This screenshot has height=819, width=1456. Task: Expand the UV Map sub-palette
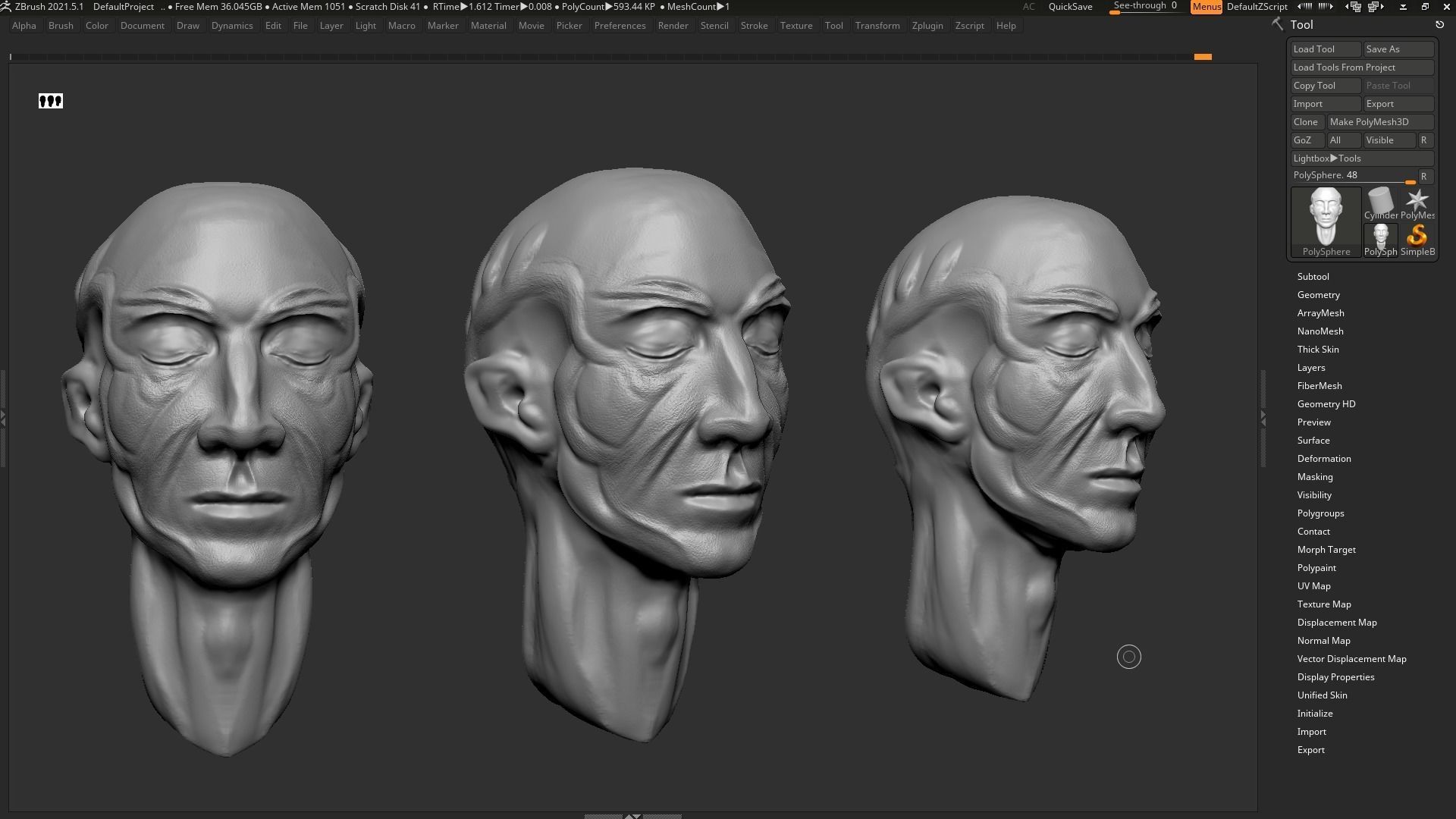pos(1313,586)
